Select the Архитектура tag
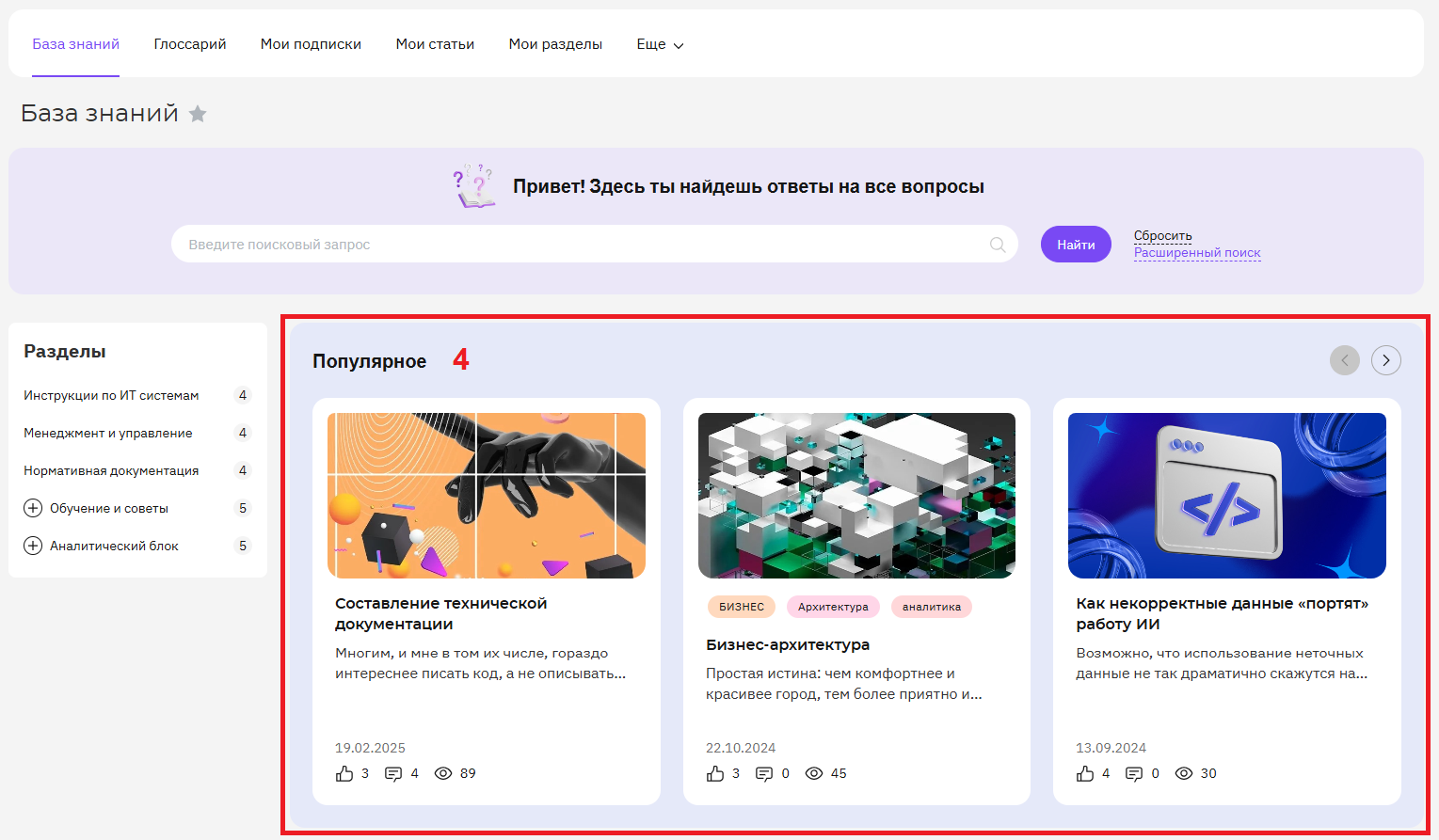The image size is (1439, 840). click(x=833, y=607)
